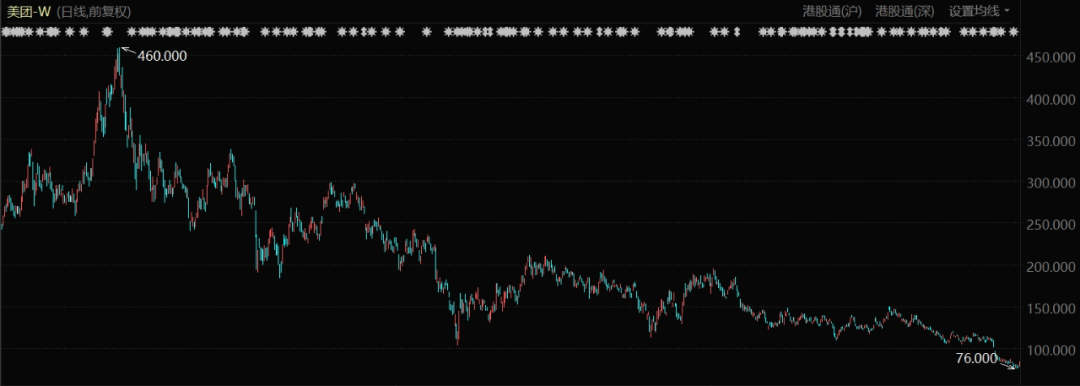Click the 76.000 low price label
Screen dimensions: 1080x386
976,358
